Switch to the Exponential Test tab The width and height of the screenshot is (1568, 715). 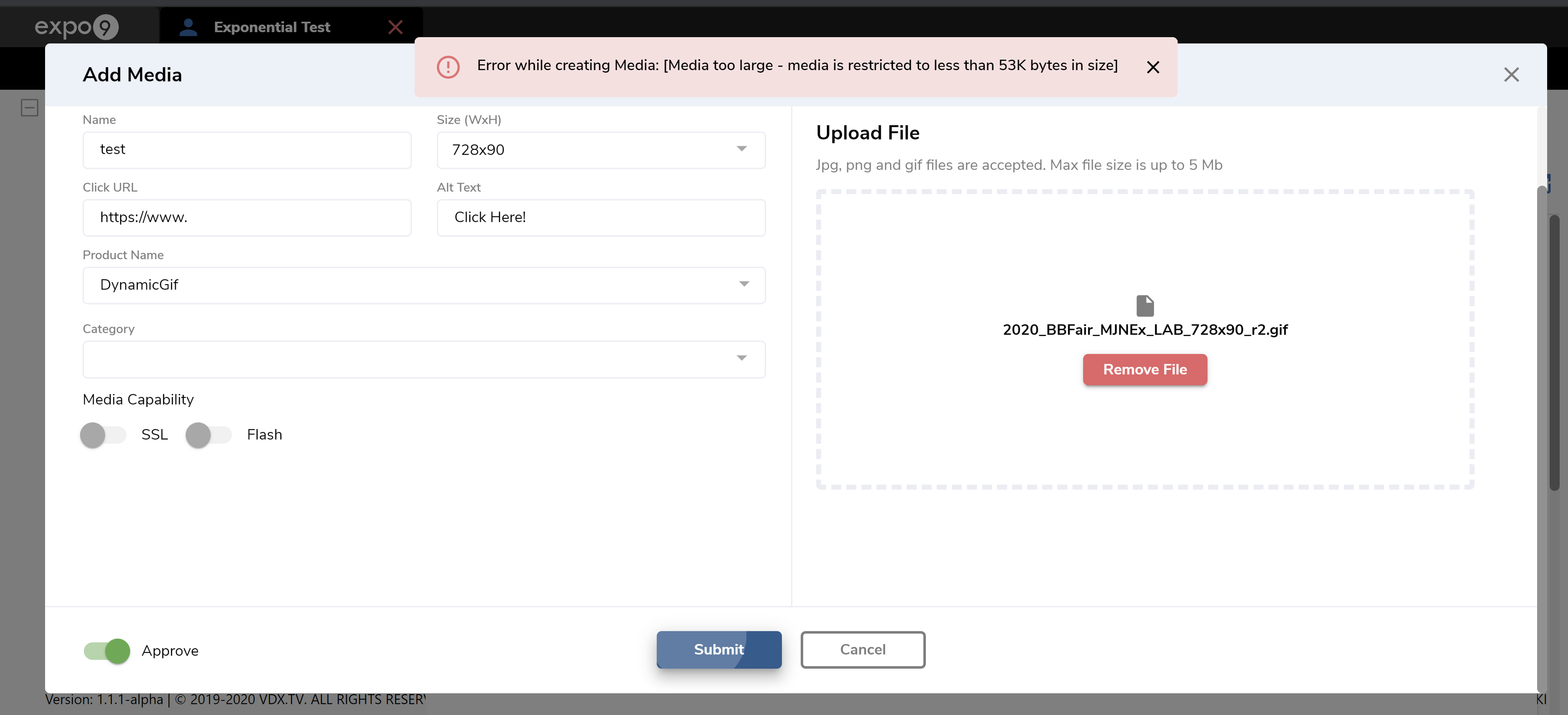point(272,27)
